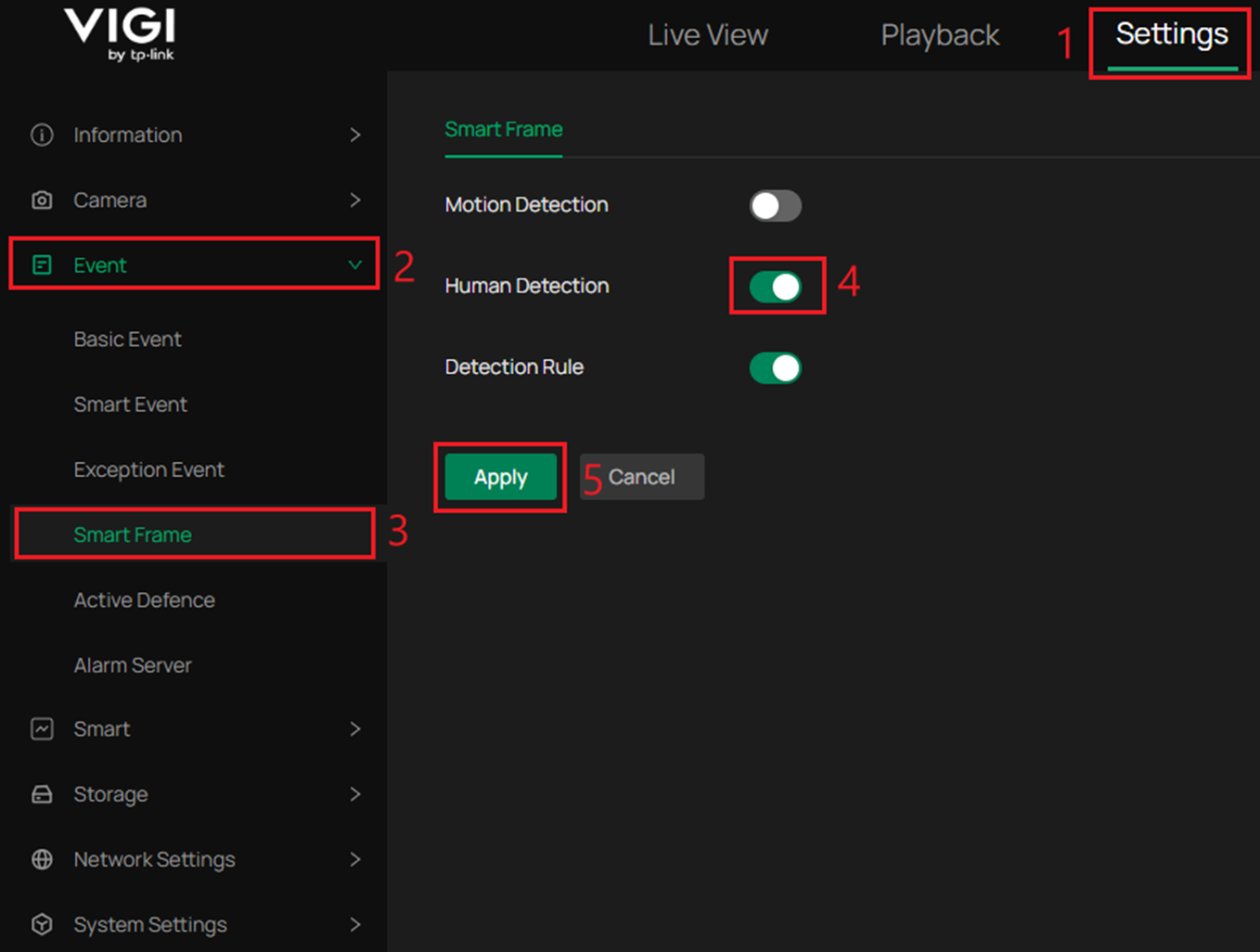Click the Storage drive icon in sidebar

pyautogui.click(x=42, y=794)
